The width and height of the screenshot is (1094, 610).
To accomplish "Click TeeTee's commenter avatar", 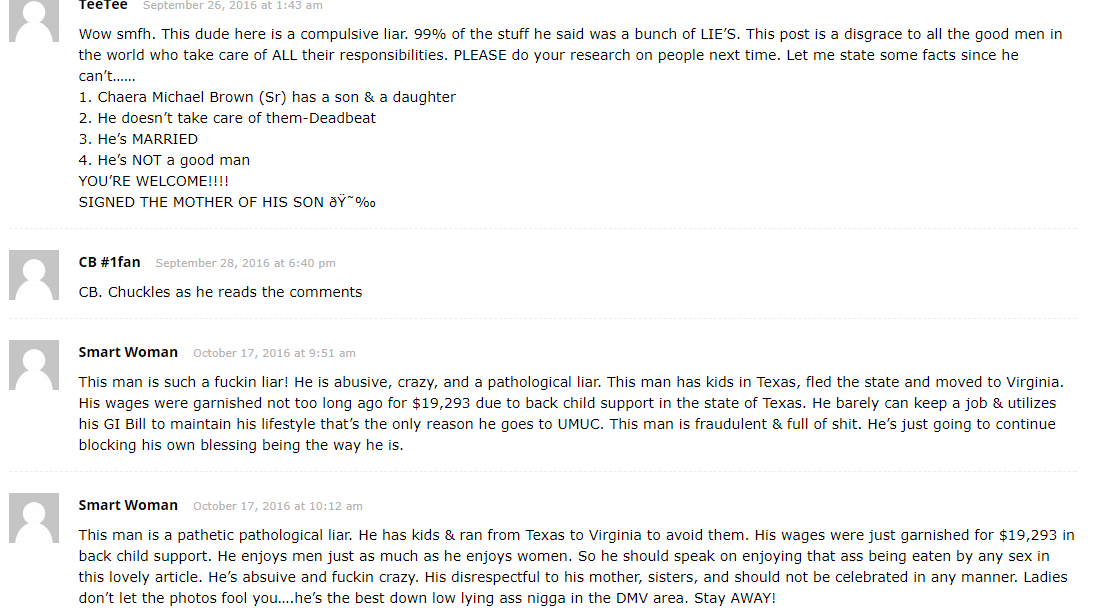I will click(x=34, y=20).
